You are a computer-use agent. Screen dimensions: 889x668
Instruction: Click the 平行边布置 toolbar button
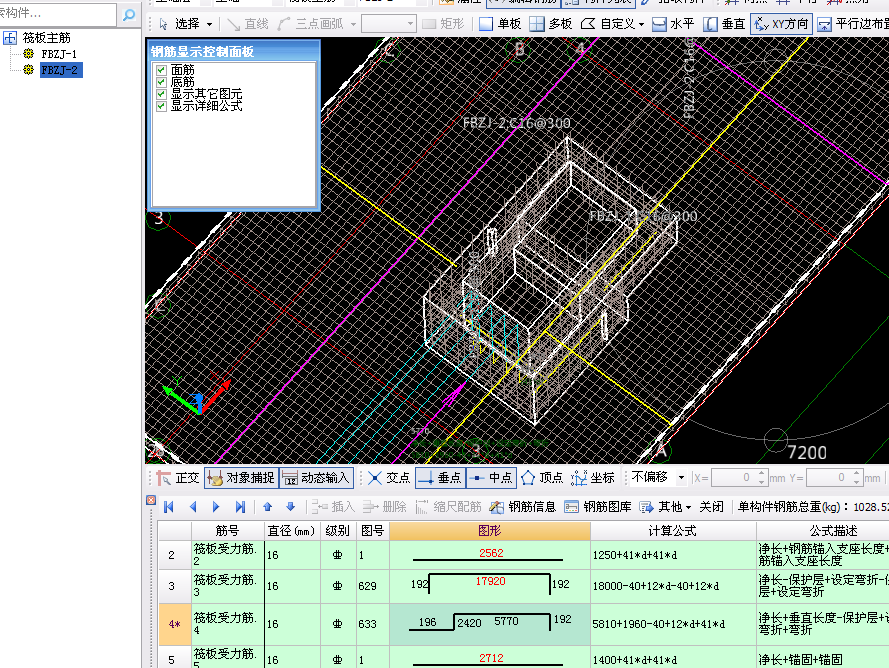[x=852, y=24]
